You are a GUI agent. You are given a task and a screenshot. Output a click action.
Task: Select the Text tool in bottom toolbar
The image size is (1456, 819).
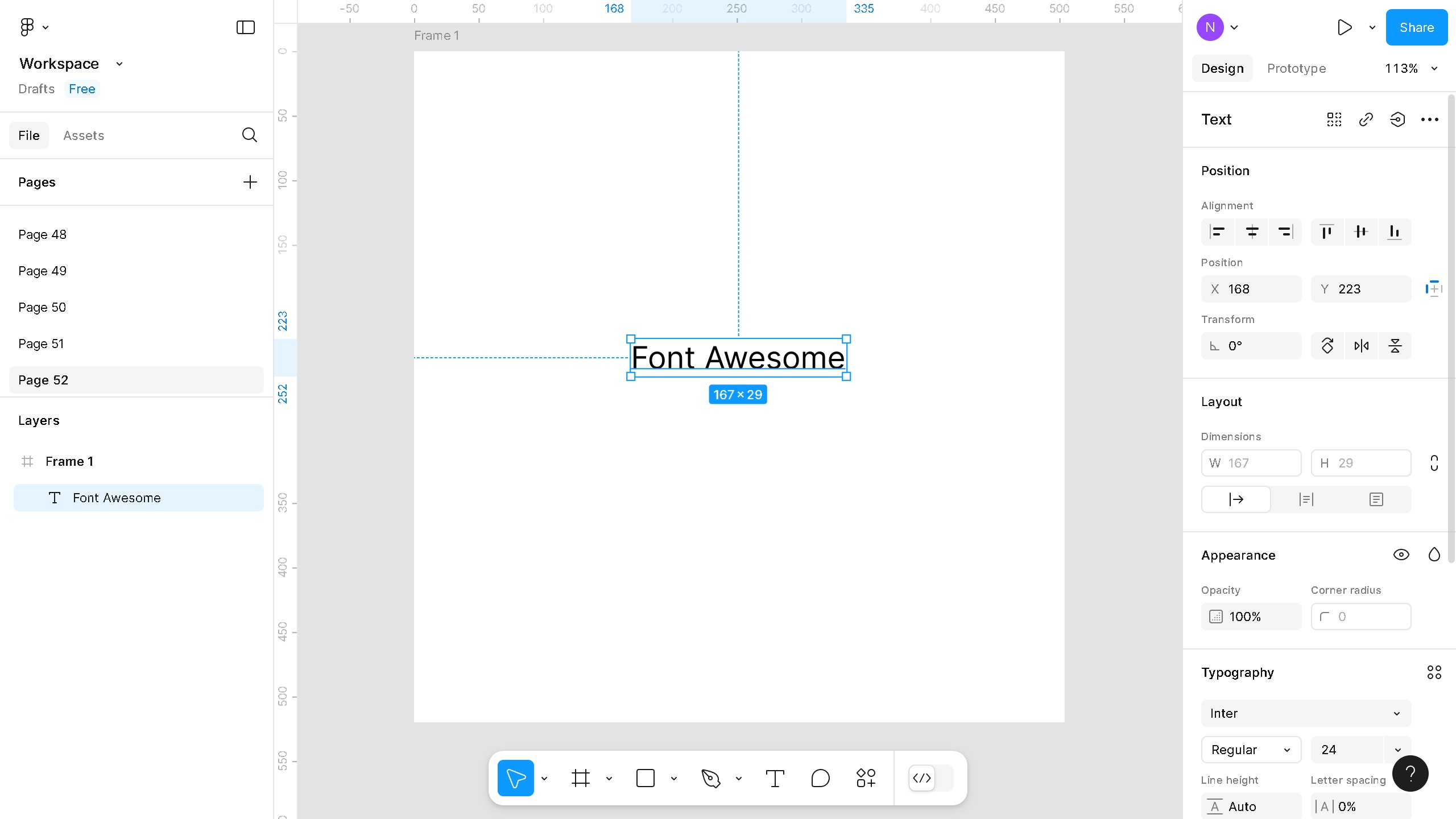tap(775, 778)
